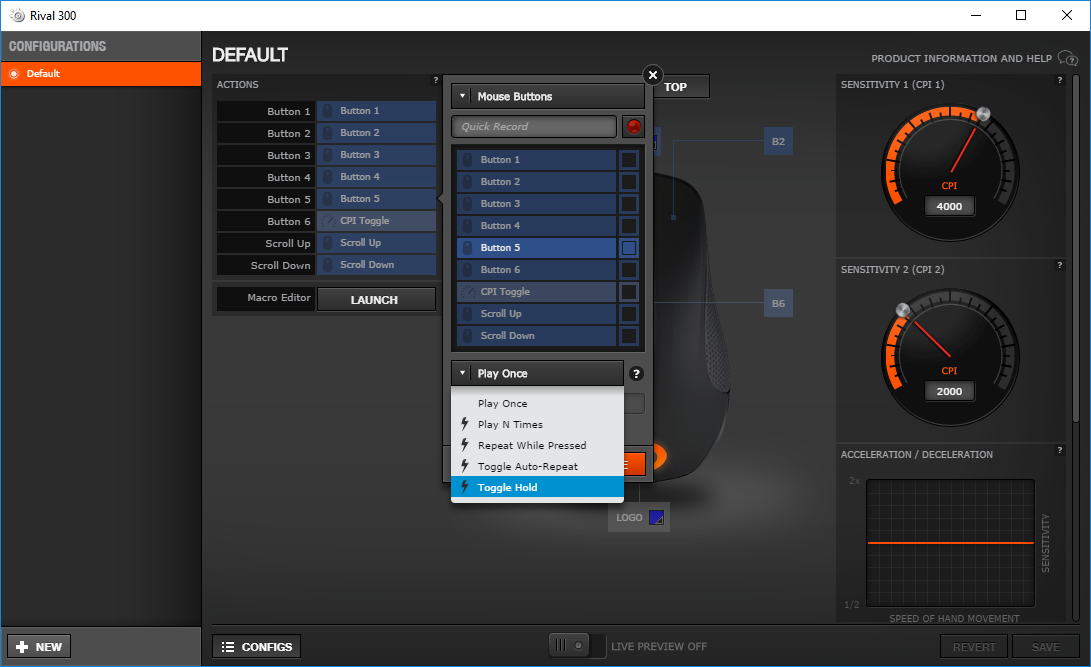Click the plus icon on NEW button
This screenshot has height=667, width=1091.
22,647
